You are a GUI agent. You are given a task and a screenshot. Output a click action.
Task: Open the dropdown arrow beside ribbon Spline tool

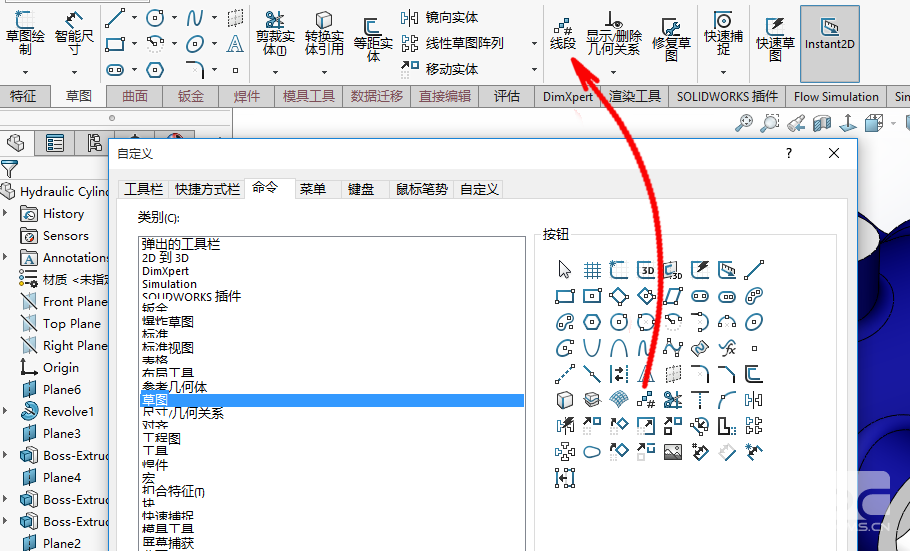[214, 18]
